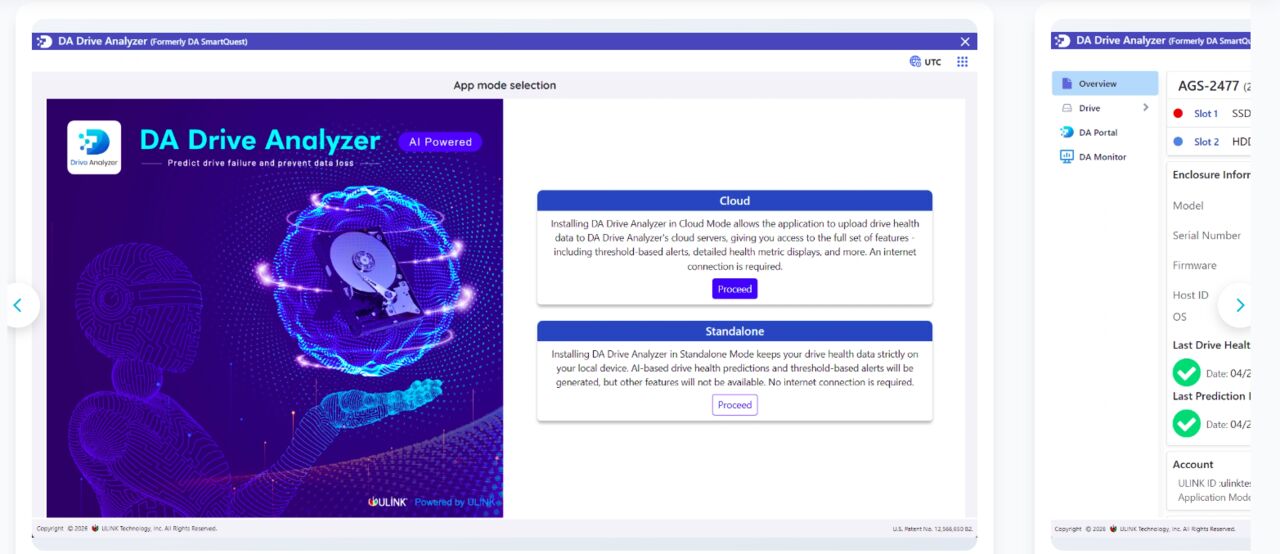Click the Host ID field label
This screenshot has width=1280, height=554.
point(1191,296)
